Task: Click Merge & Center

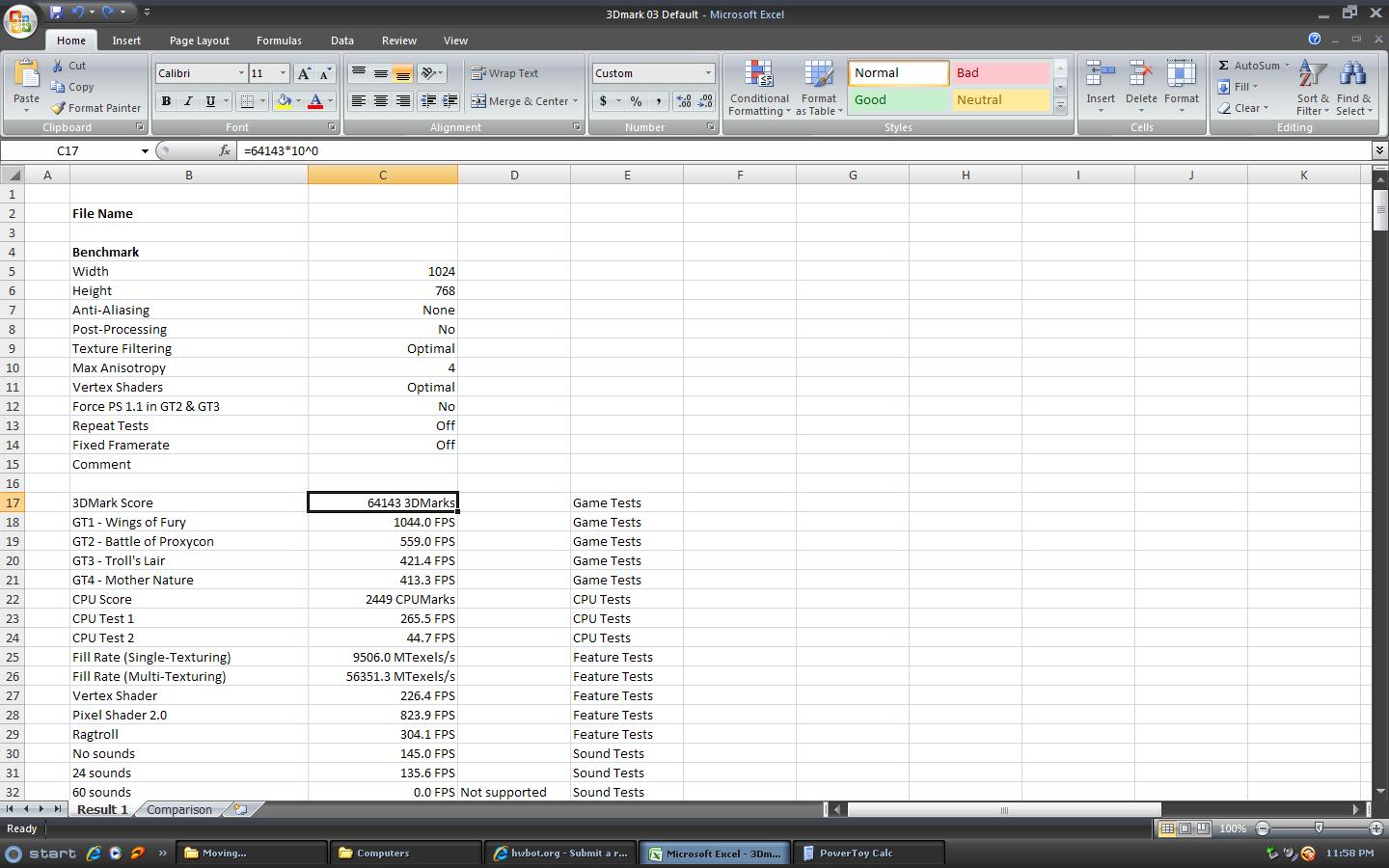Action: click(521, 101)
